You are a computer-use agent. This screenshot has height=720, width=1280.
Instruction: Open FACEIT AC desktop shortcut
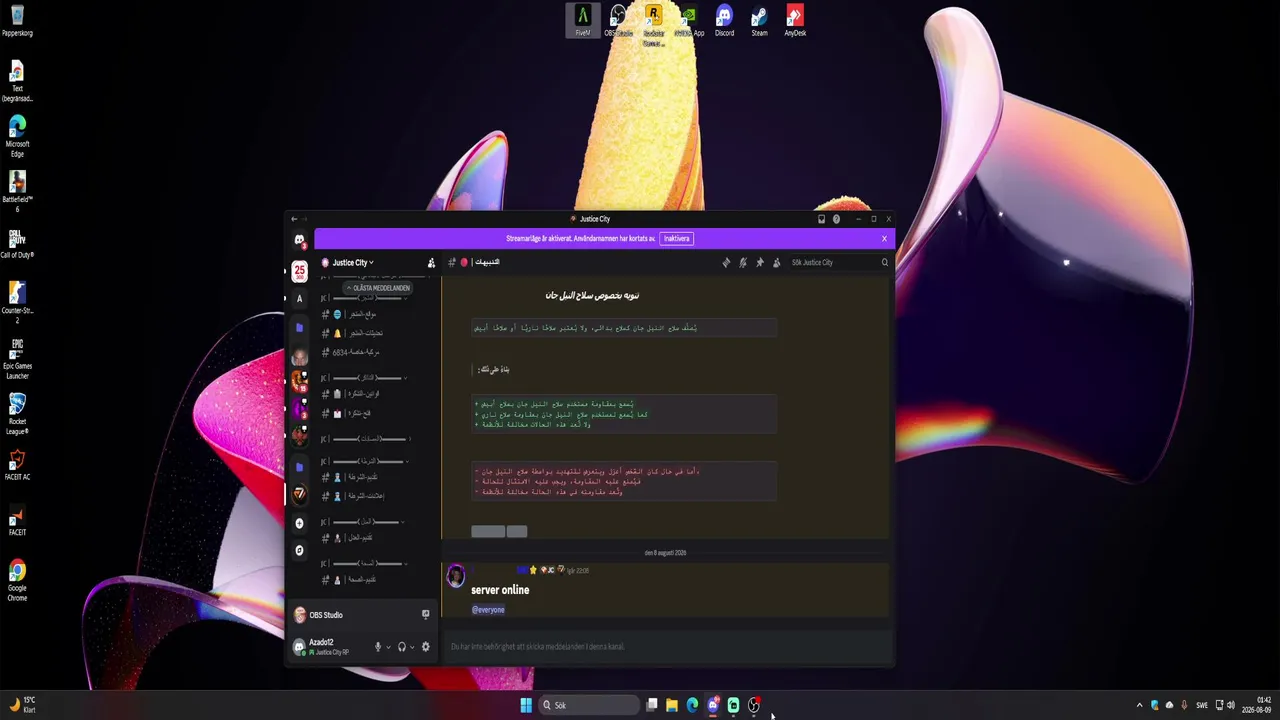[x=17, y=466]
